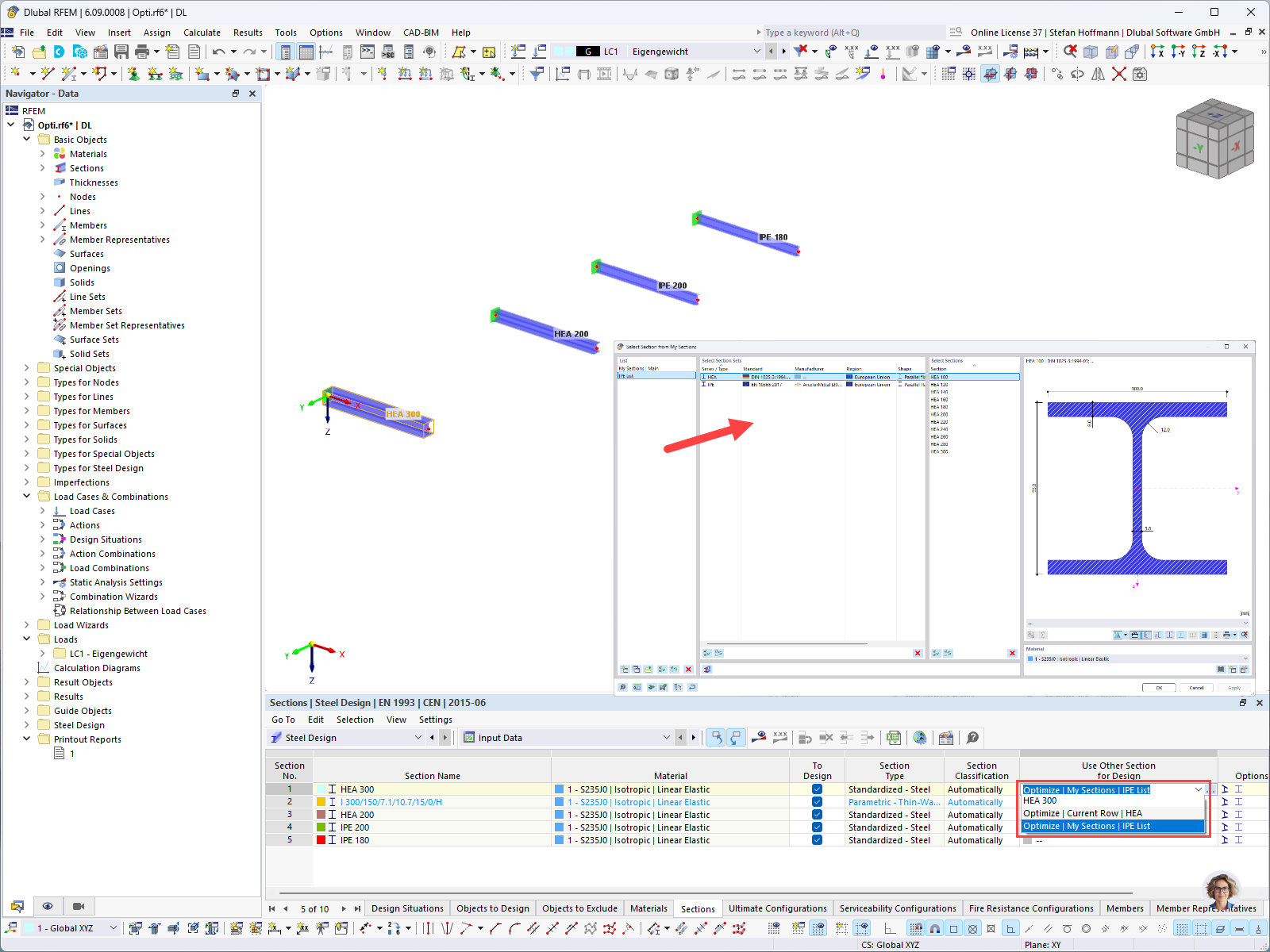1270x952 pixels.
Task: Open the Settings menu of the Sections table
Action: (x=436, y=720)
